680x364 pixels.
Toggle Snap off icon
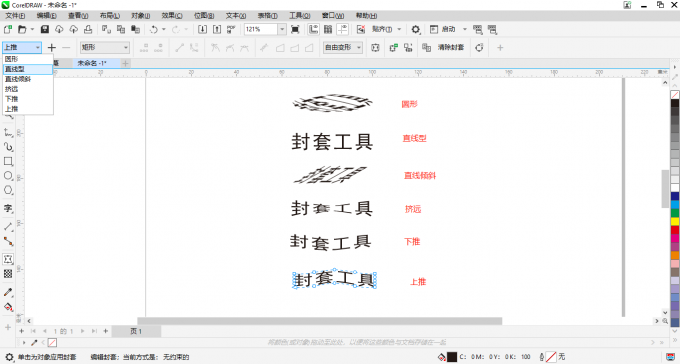point(361,30)
